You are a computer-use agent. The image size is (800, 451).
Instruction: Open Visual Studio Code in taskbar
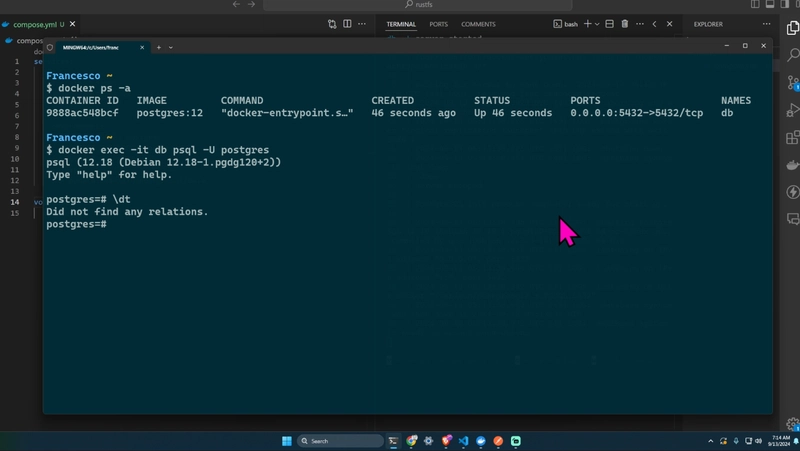463,441
